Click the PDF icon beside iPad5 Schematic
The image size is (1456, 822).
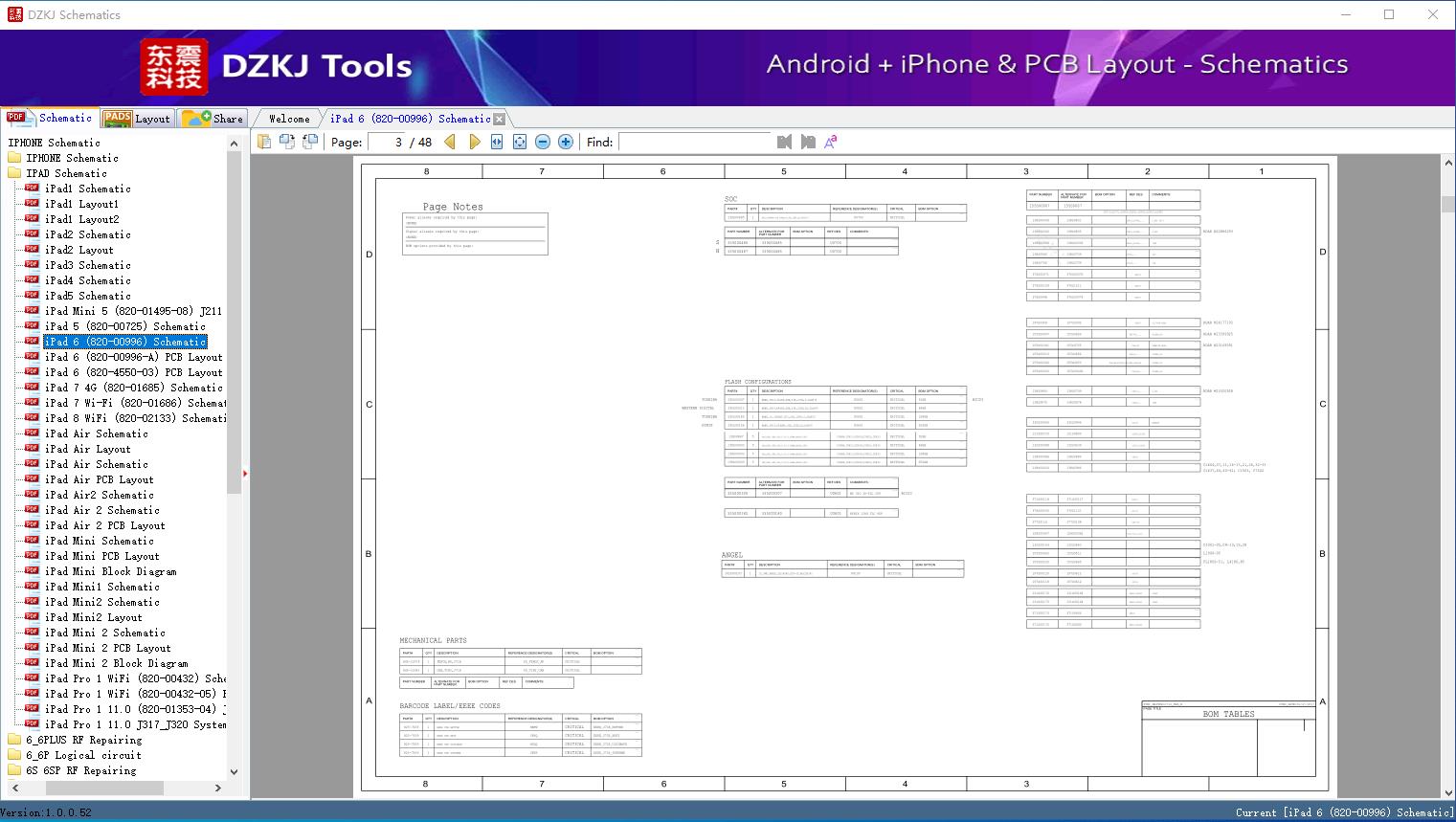[x=33, y=296]
